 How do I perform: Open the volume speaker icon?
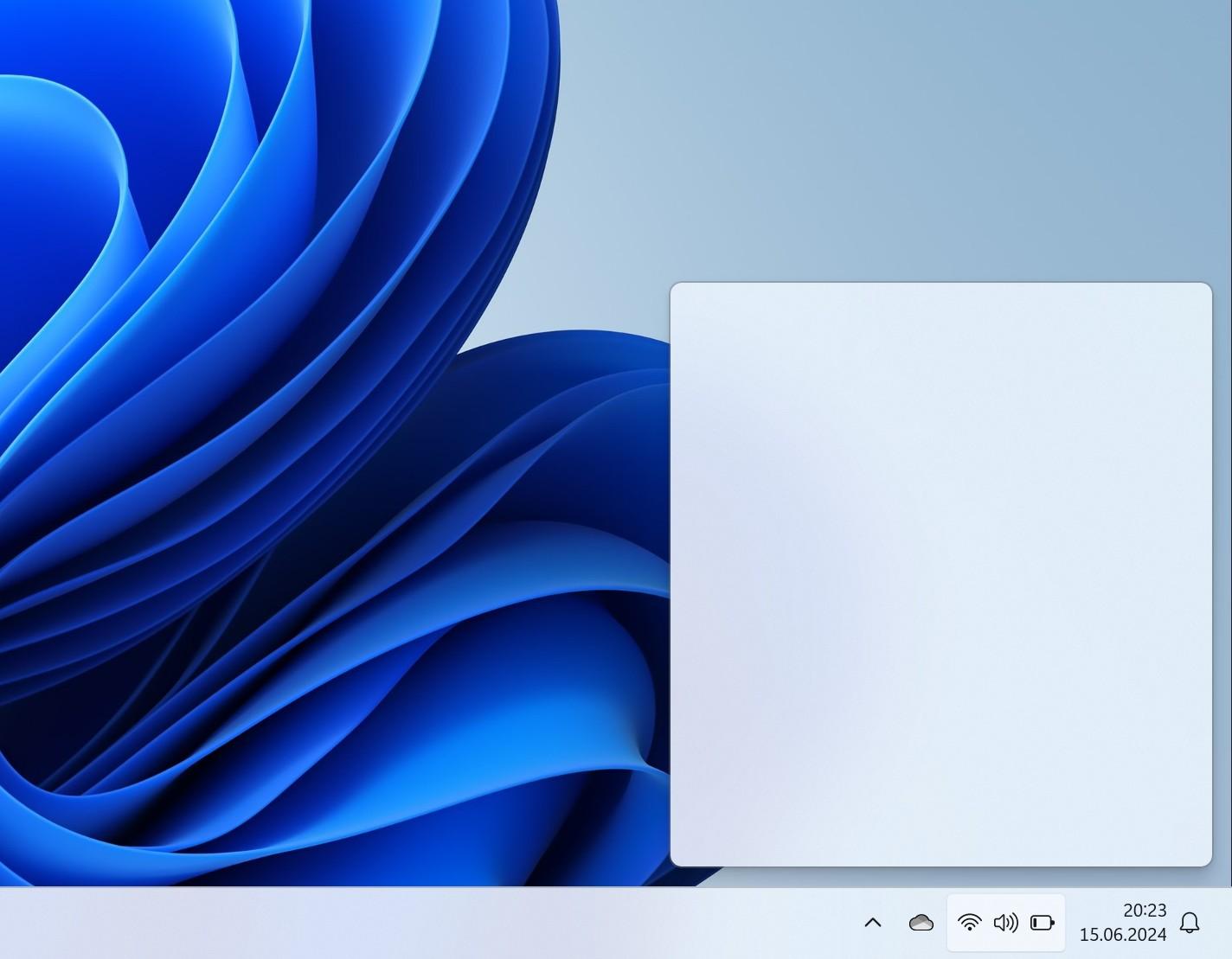coord(1005,923)
